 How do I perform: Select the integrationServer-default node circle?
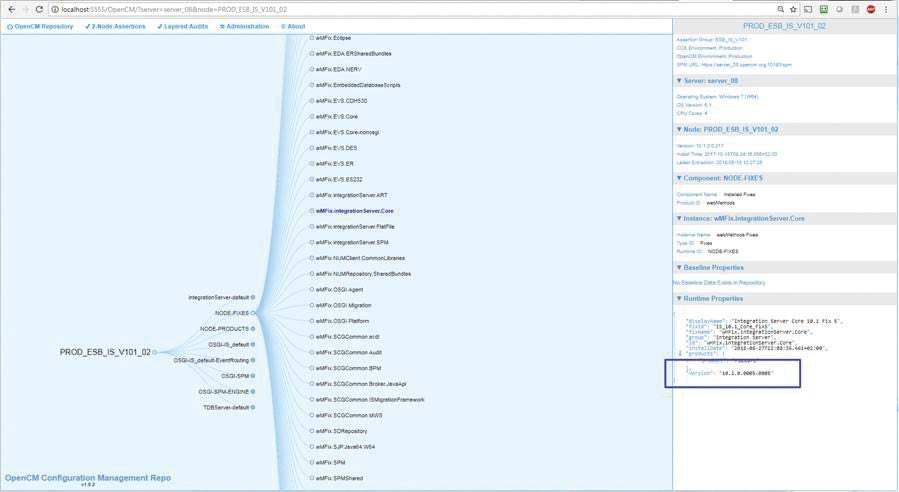click(x=253, y=298)
